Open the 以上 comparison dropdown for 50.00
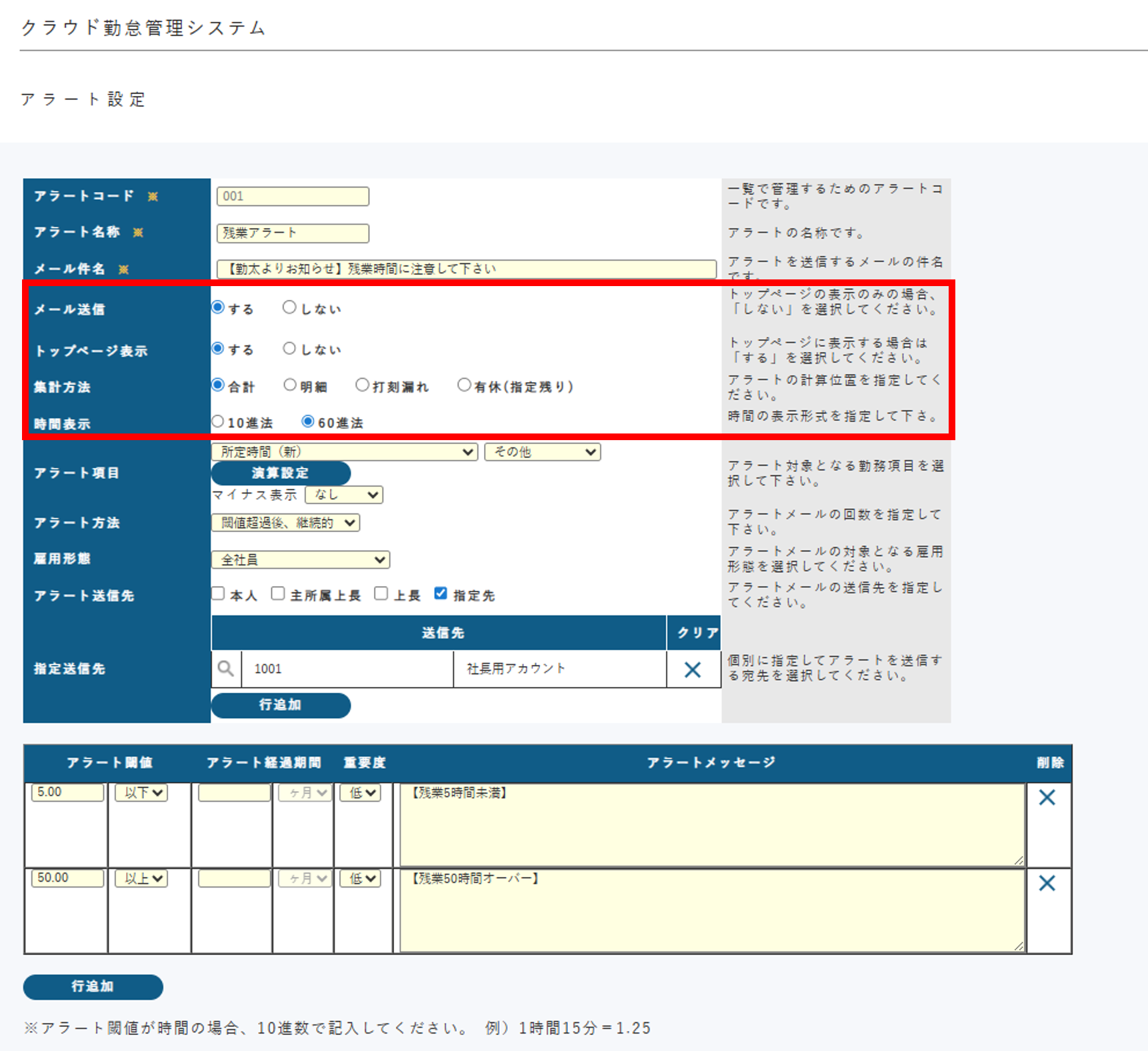 pos(141,878)
